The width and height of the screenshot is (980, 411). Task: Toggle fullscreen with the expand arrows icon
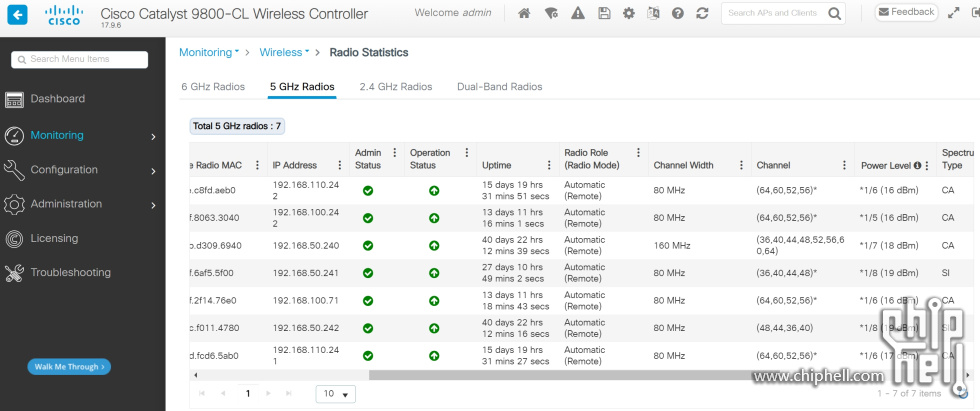[953, 12]
